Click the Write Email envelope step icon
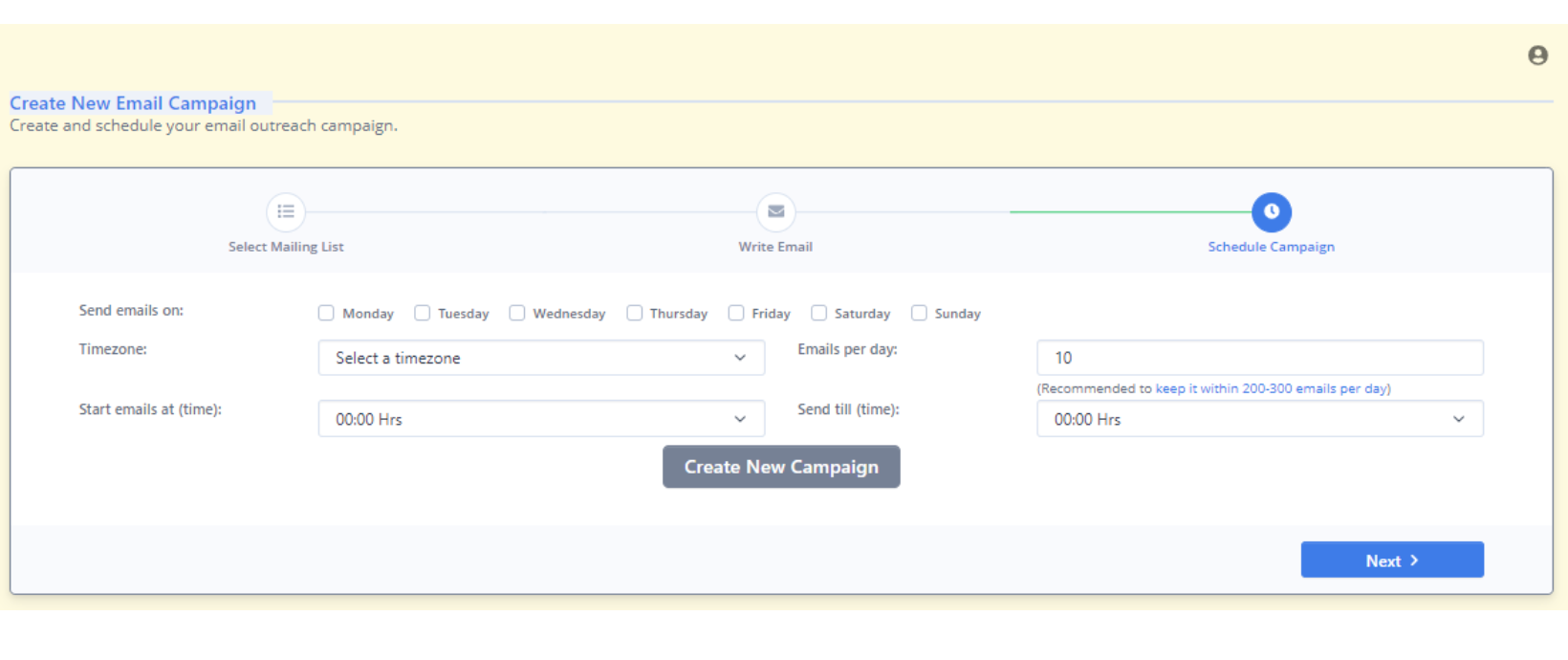The width and height of the screenshot is (1568, 660). pos(775,211)
